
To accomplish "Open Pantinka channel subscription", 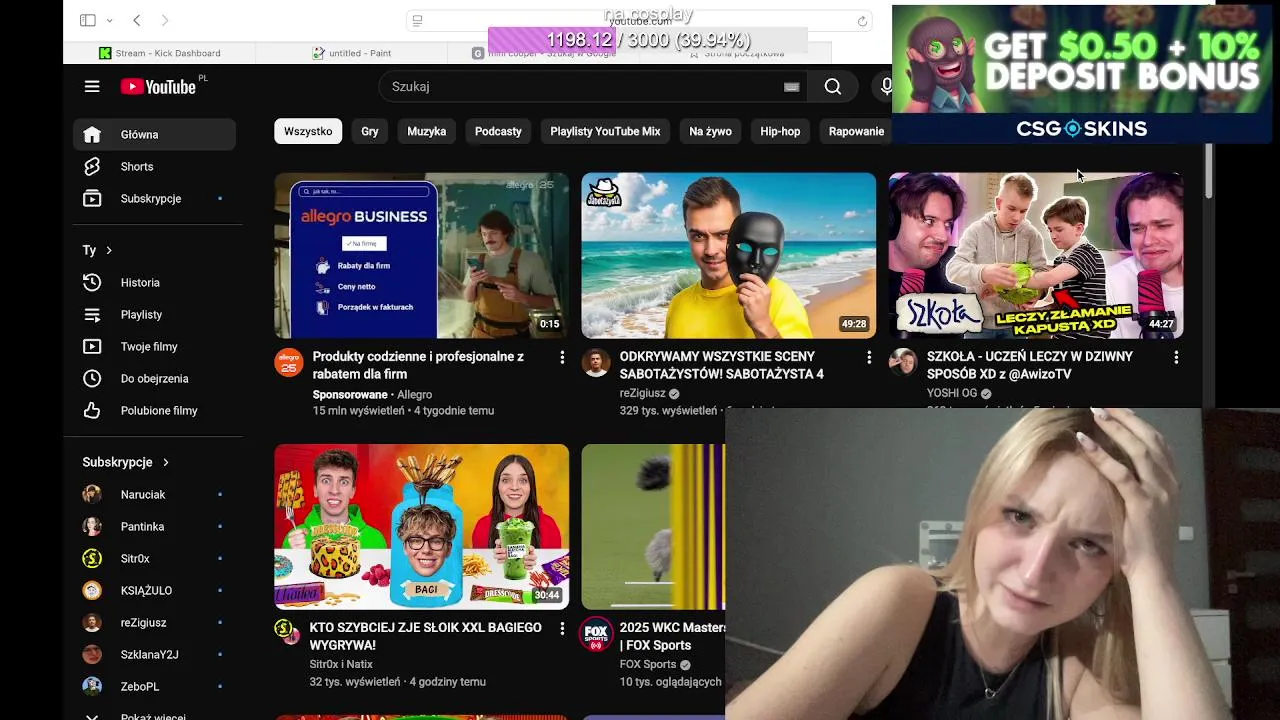I will (x=154, y=526).
